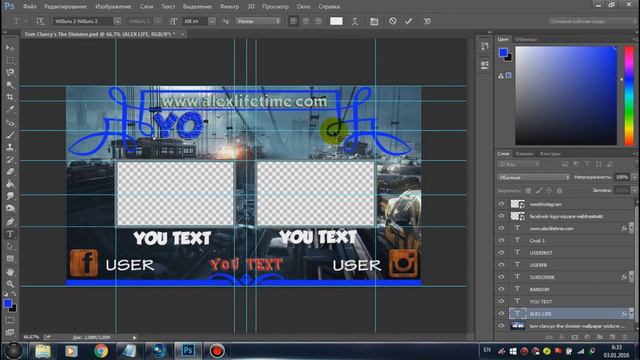
Task: Select the RANDOM layer name
Action: (x=539, y=289)
